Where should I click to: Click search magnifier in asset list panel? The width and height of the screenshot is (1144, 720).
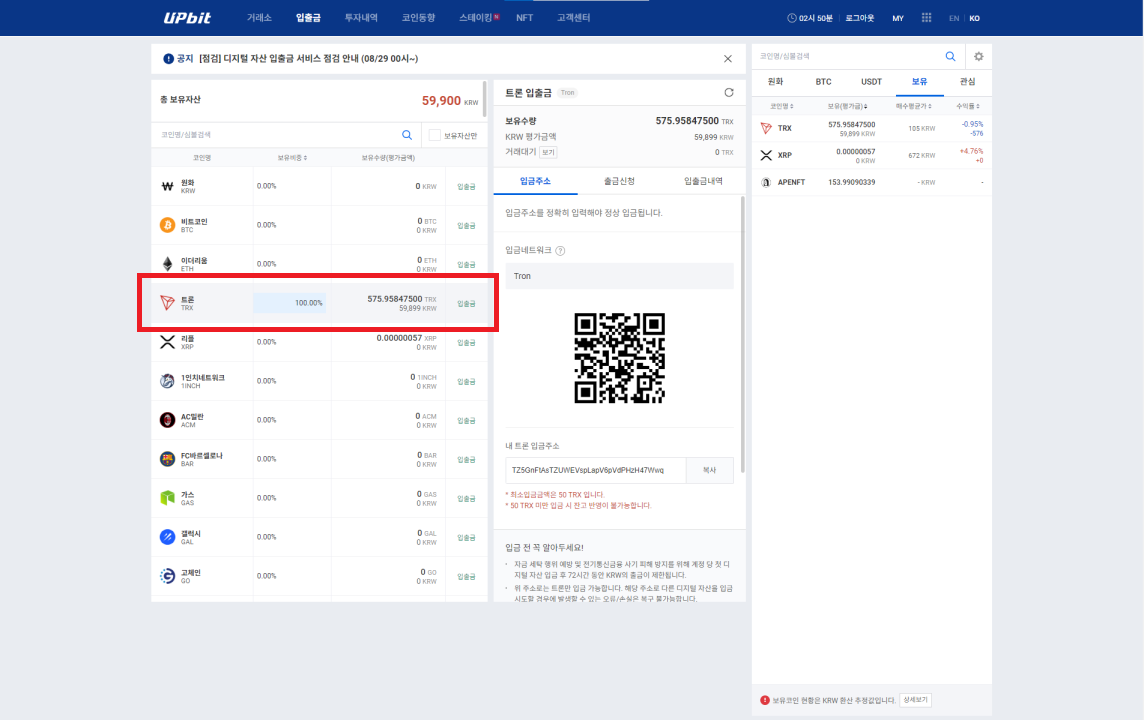tap(407, 135)
